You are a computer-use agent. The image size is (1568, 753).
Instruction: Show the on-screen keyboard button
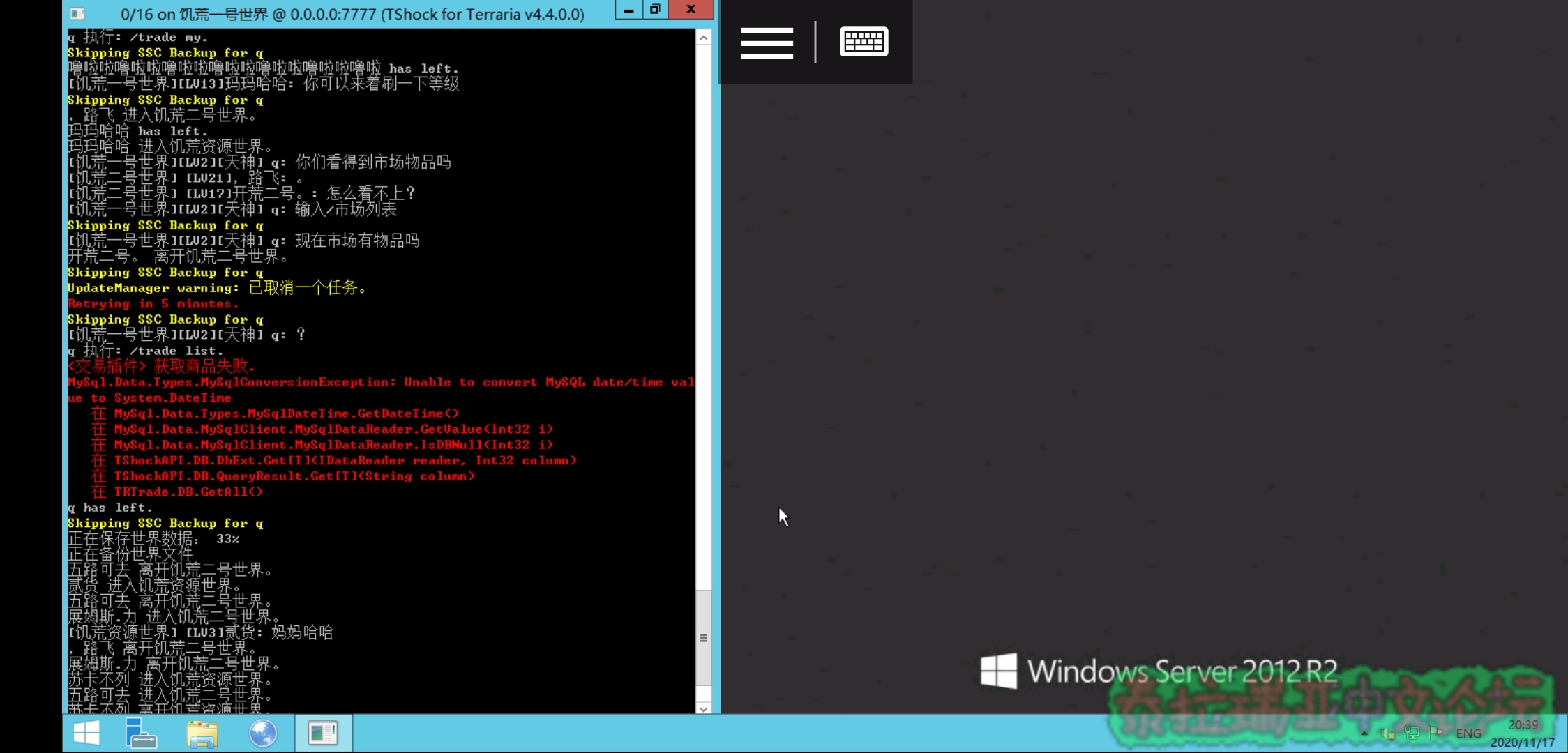(x=864, y=42)
